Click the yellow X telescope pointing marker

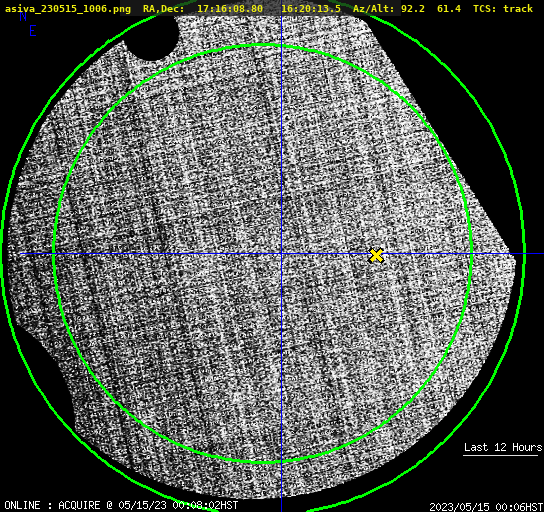point(376,256)
